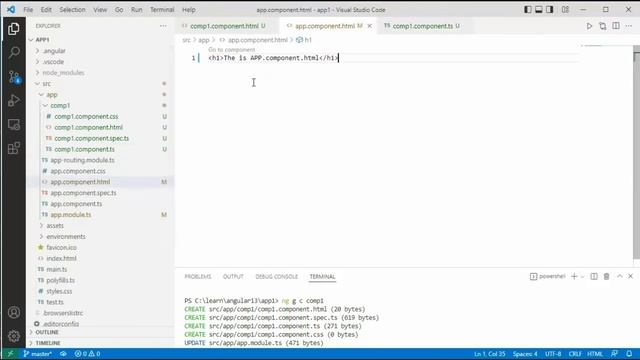Open the Accounts icon in activity bar
640x360 pixels.
pos(13,312)
